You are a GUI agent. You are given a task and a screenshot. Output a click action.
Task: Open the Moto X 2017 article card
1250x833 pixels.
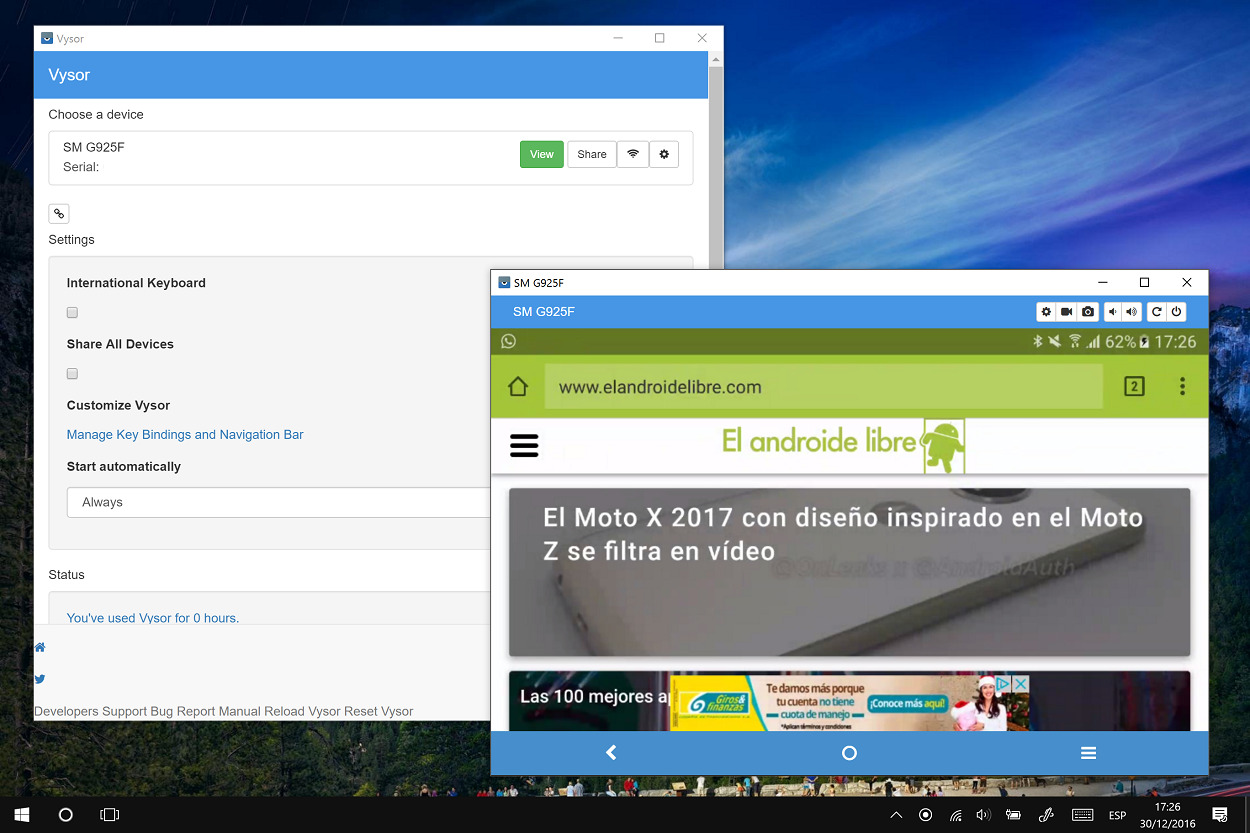(849, 572)
